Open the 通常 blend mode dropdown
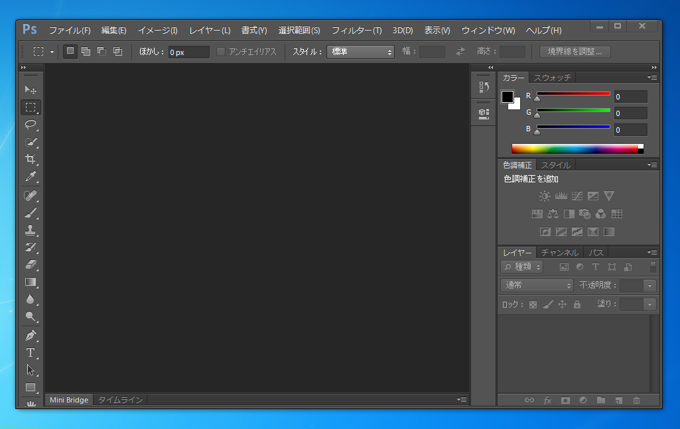The image size is (680, 429). point(537,285)
